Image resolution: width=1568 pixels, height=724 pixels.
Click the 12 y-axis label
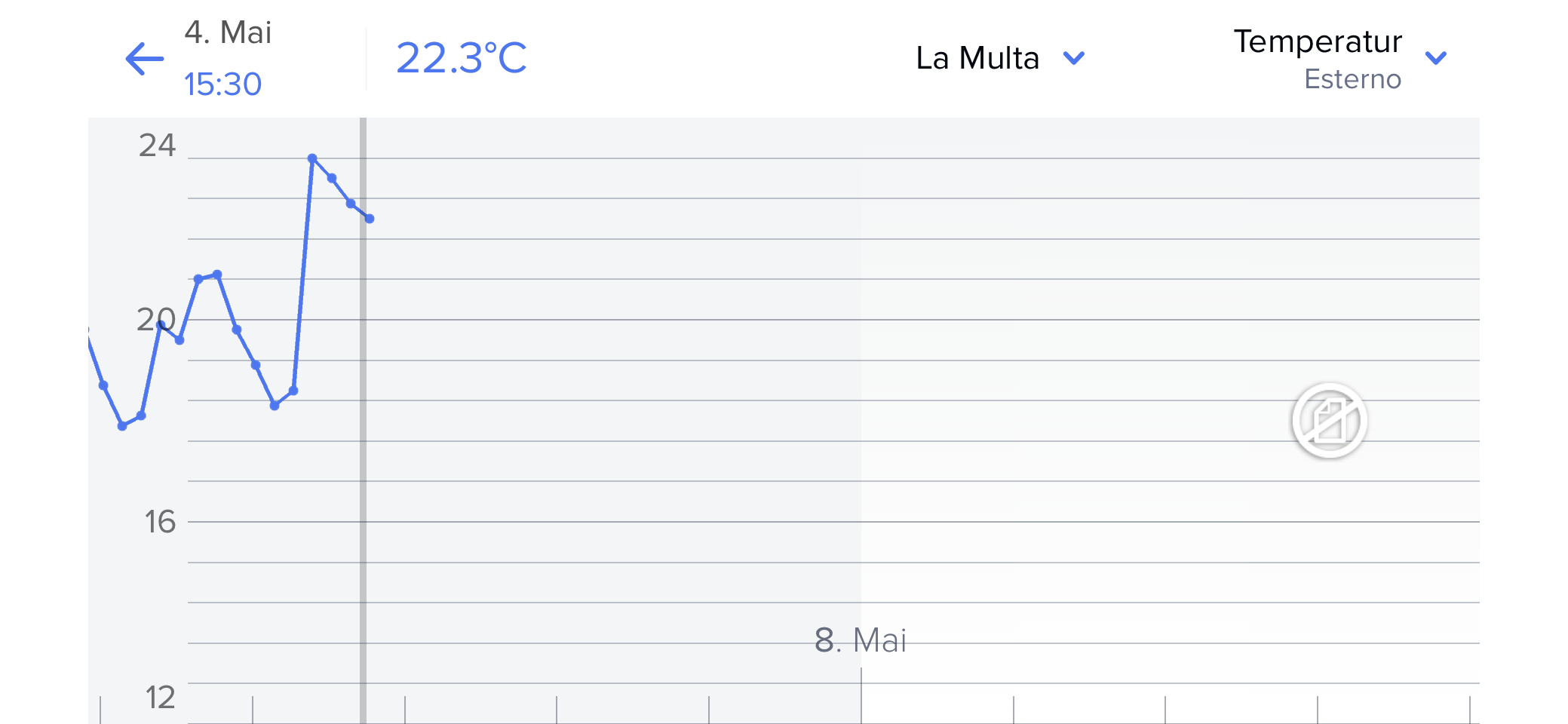coord(159,698)
